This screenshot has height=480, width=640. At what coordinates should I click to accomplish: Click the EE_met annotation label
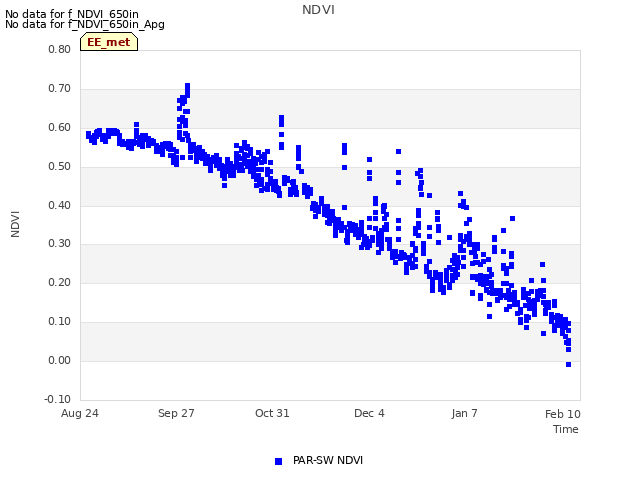(109, 42)
